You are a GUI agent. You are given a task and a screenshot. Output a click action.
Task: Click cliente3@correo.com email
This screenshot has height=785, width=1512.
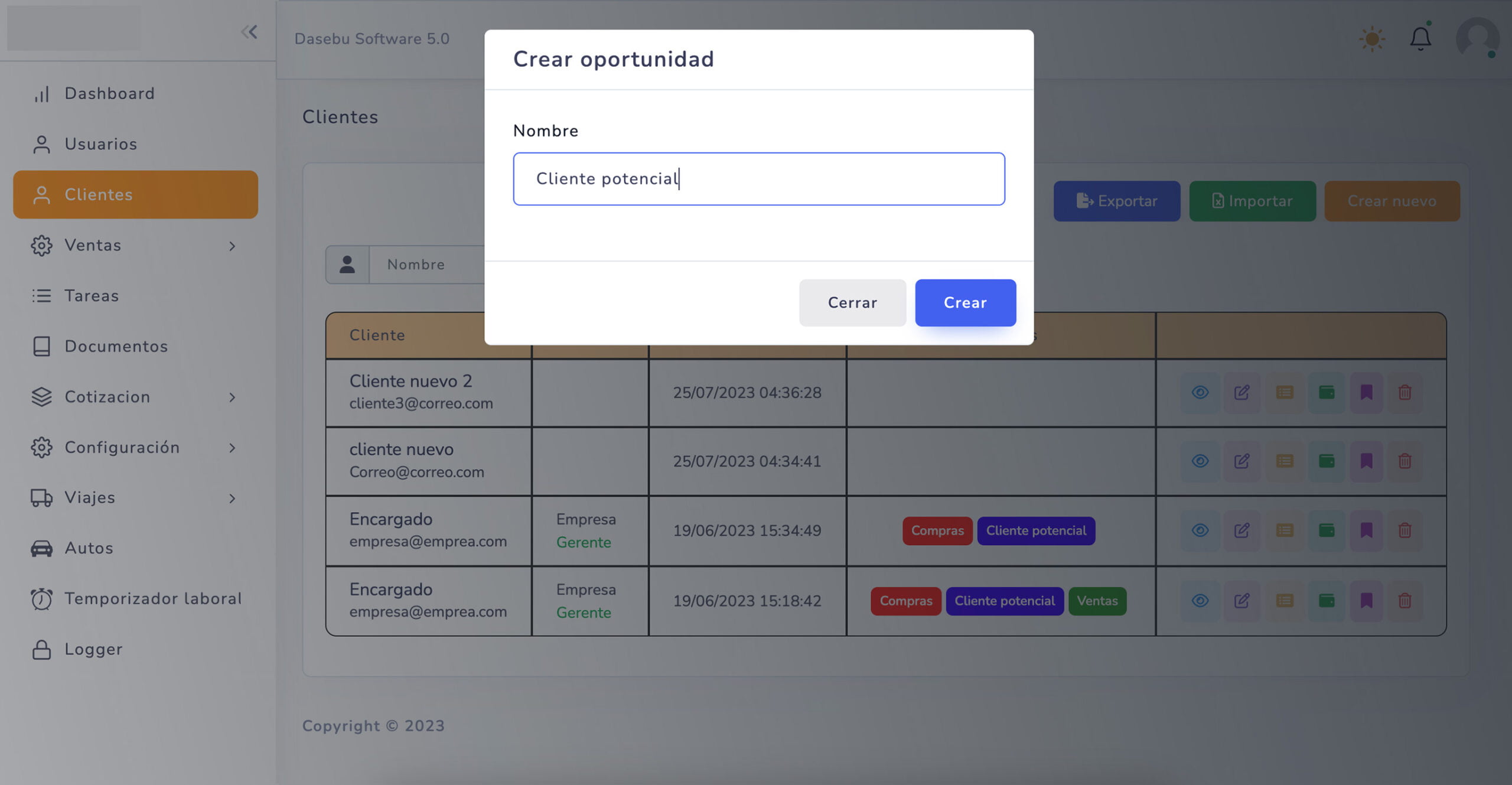click(x=421, y=403)
